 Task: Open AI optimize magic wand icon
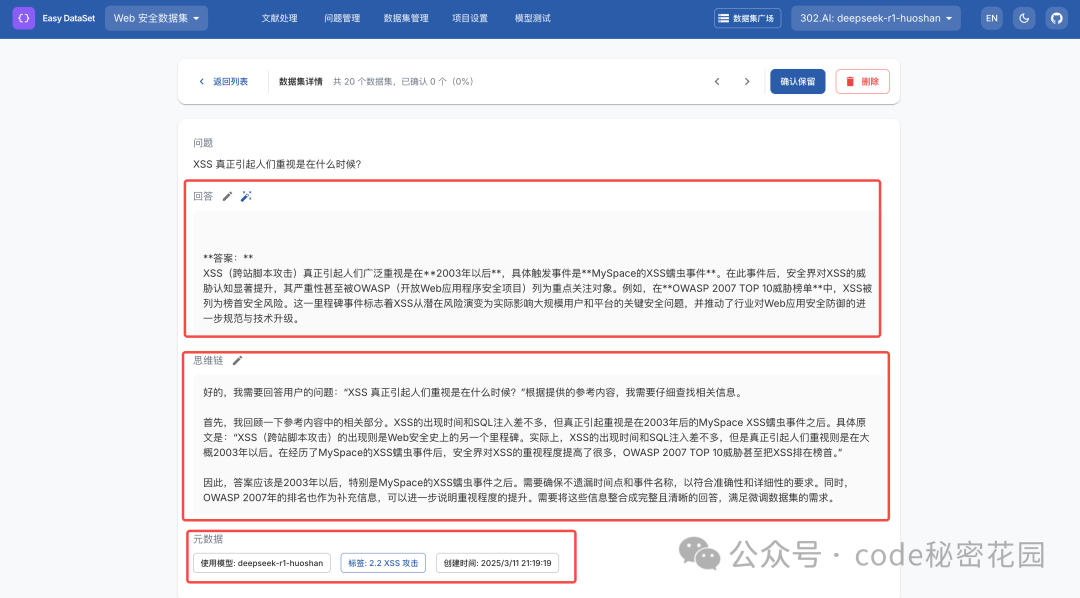pyautogui.click(x=246, y=196)
